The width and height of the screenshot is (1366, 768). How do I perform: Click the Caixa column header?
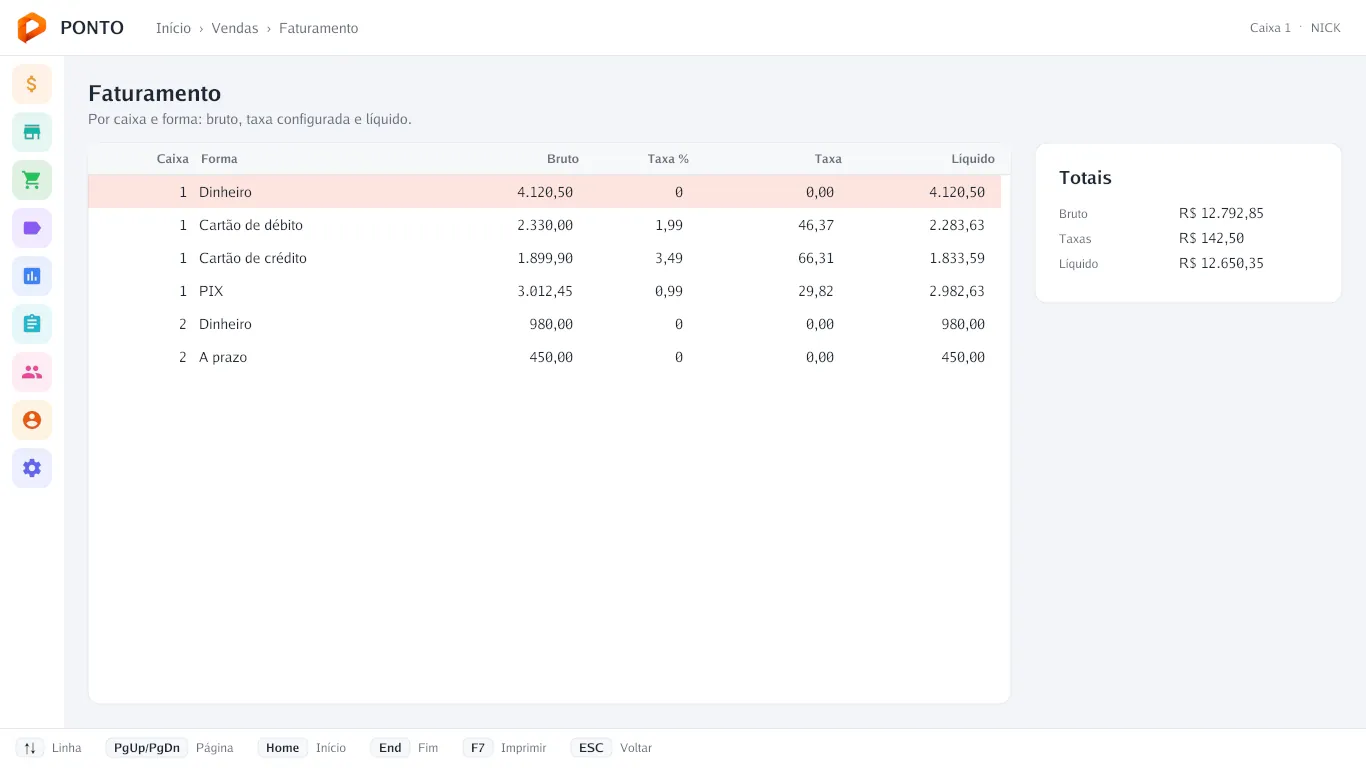pos(173,159)
